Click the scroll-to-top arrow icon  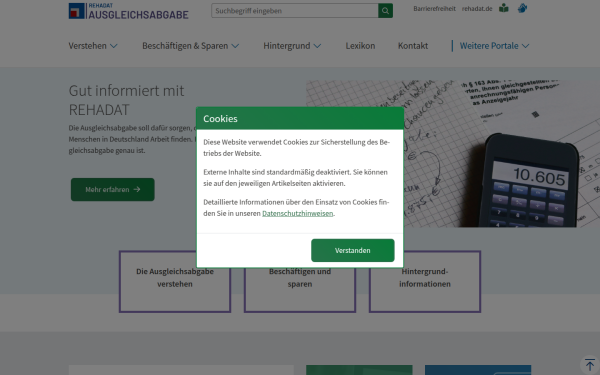(590, 365)
